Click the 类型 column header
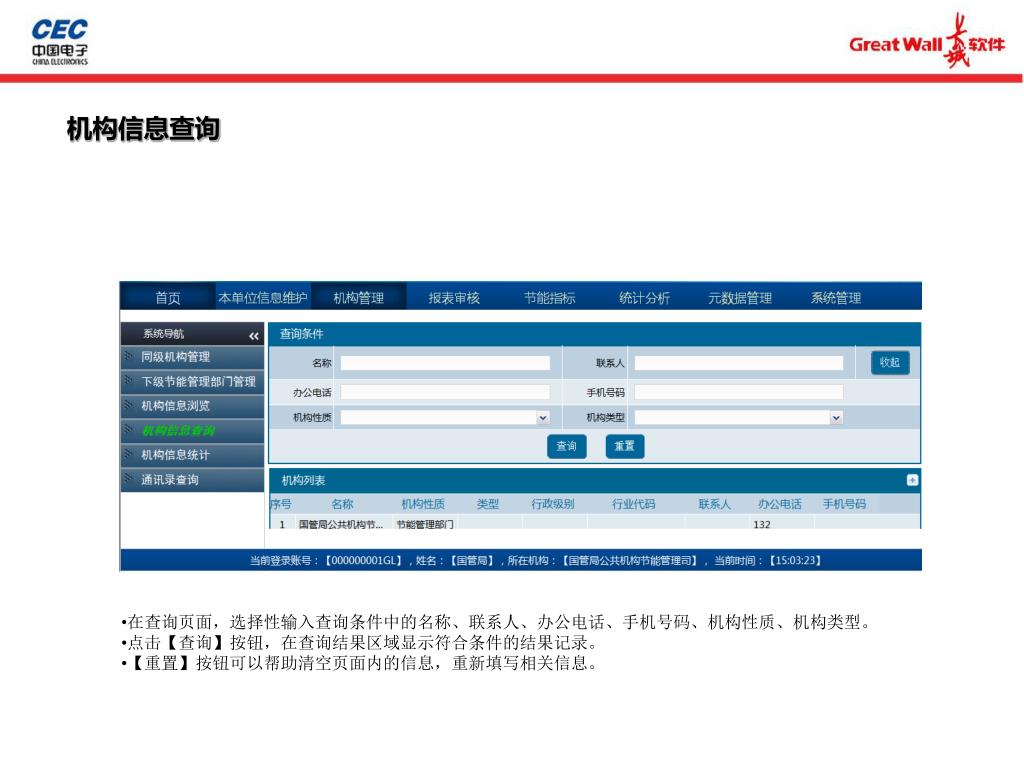The height and width of the screenshot is (768, 1024). 488,504
